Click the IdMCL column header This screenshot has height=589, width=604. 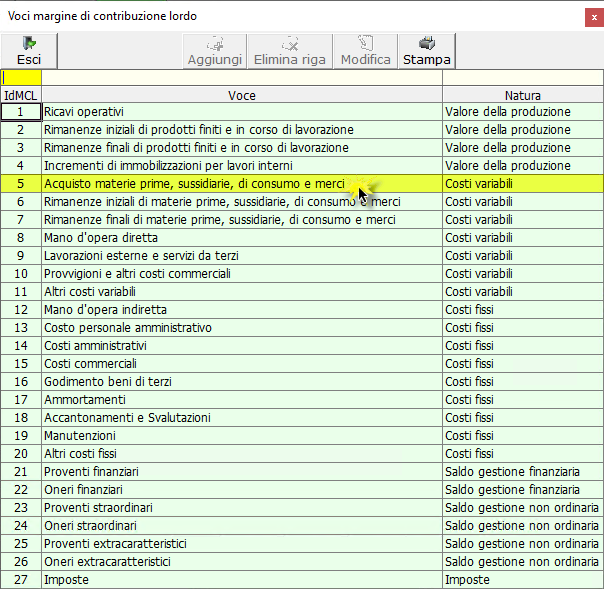point(21,95)
